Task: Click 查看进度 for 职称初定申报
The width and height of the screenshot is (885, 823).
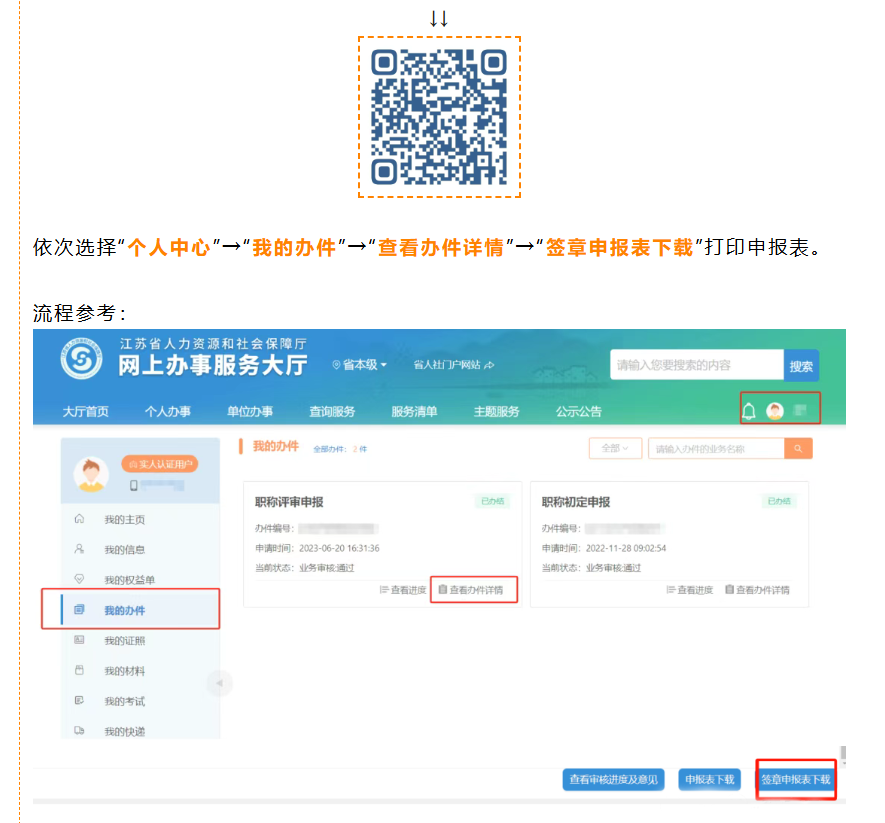Action: point(690,590)
